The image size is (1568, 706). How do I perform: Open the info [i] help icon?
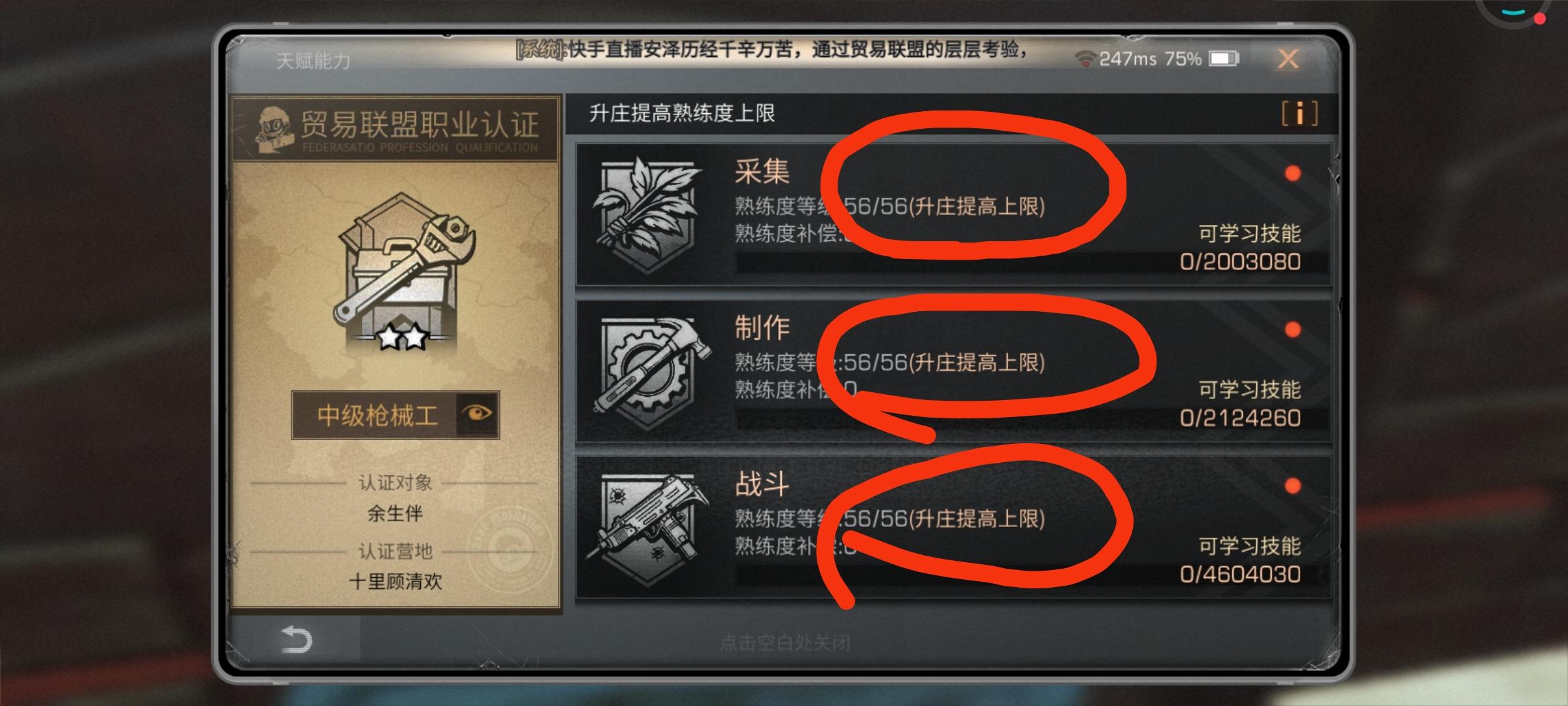tap(1299, 114)
